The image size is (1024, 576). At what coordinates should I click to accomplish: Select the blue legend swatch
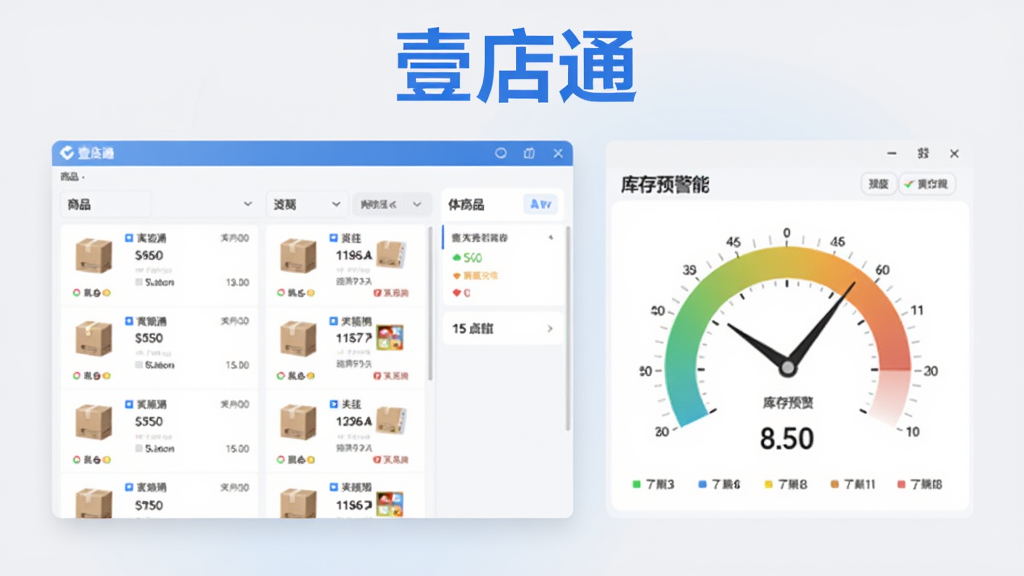click(702, 484)
